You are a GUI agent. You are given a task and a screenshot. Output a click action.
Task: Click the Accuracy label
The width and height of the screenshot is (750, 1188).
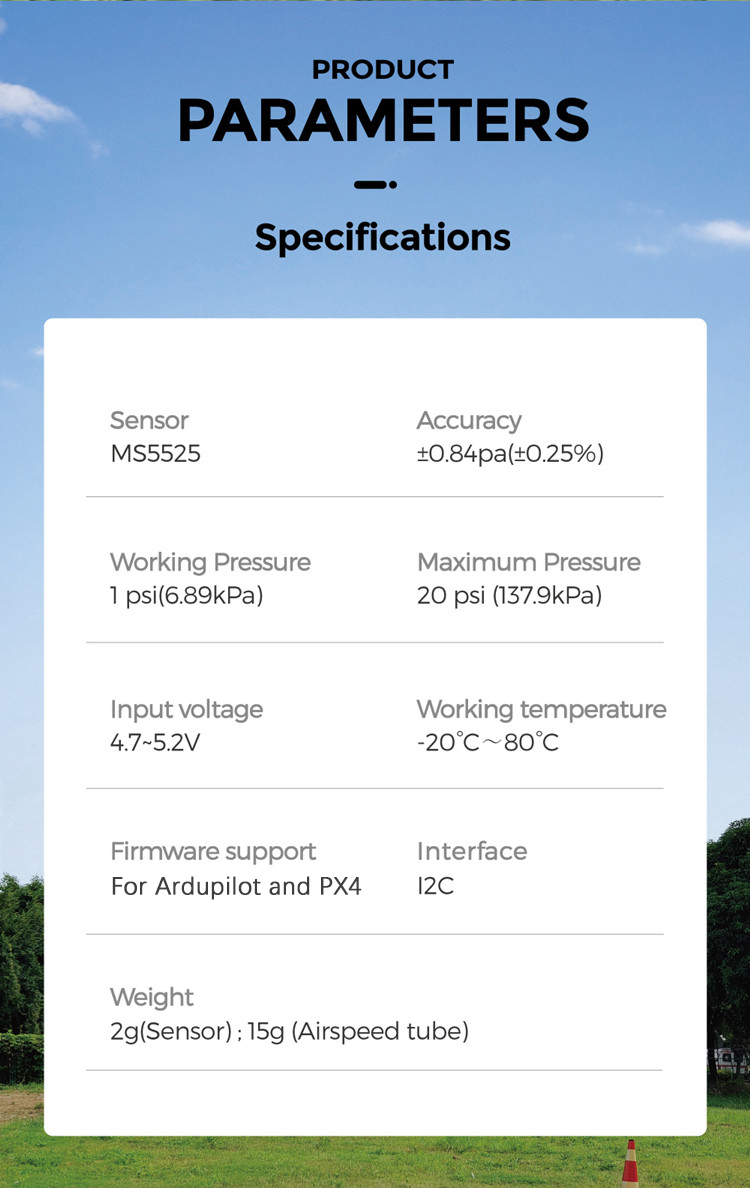pos(469,421)
